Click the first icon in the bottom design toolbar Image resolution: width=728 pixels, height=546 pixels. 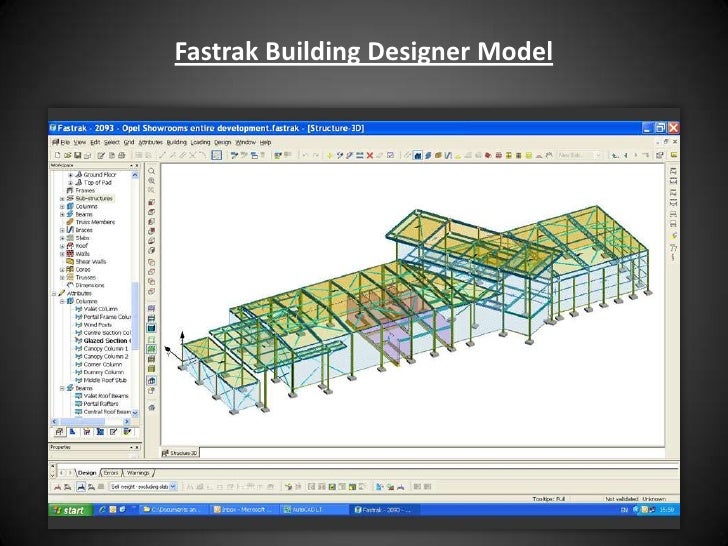58,487
